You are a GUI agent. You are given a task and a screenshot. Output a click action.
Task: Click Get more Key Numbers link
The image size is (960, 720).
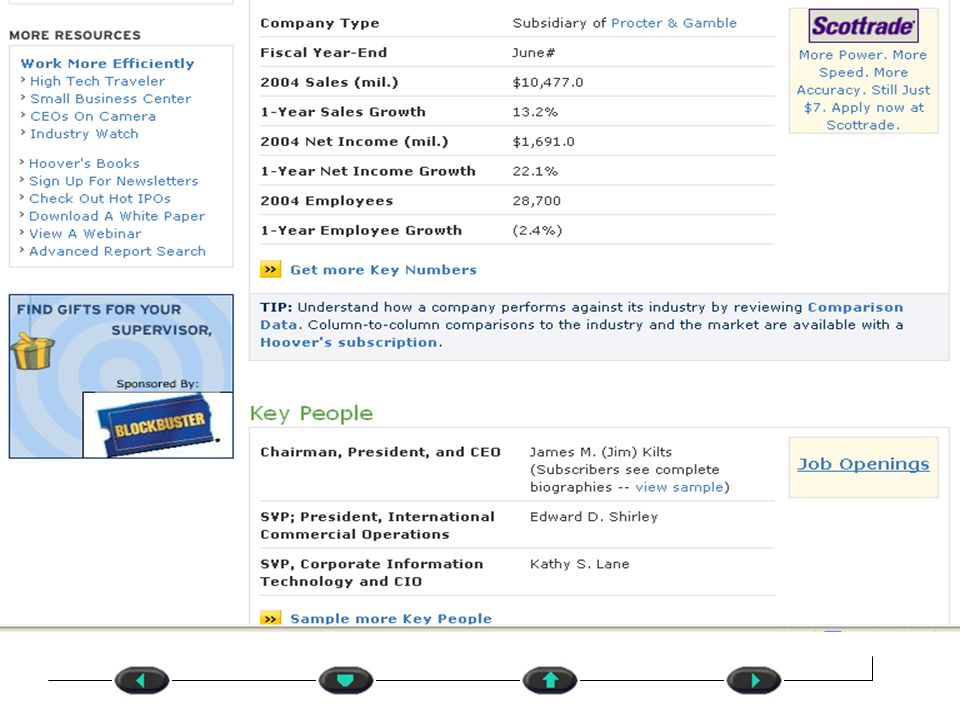pyautogui.click(x=383, y=270)
